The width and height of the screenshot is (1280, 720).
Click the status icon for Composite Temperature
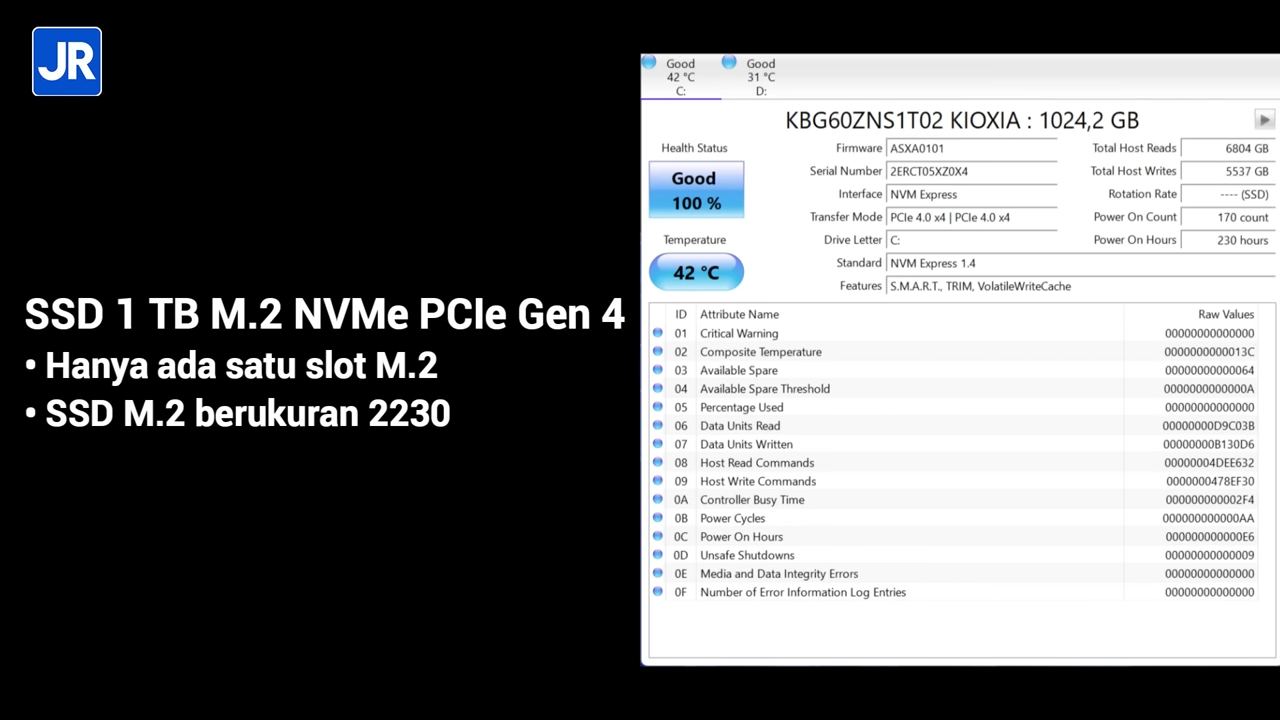(x=657, y=351)
